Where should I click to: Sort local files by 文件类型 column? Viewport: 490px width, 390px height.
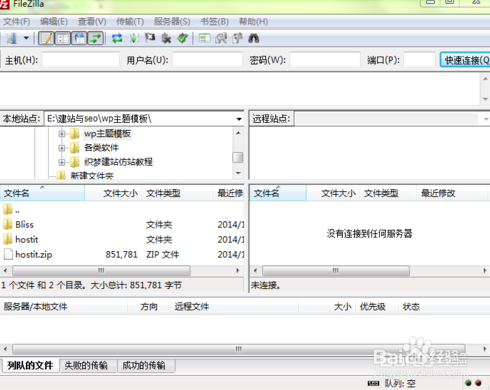coord(177,193)
